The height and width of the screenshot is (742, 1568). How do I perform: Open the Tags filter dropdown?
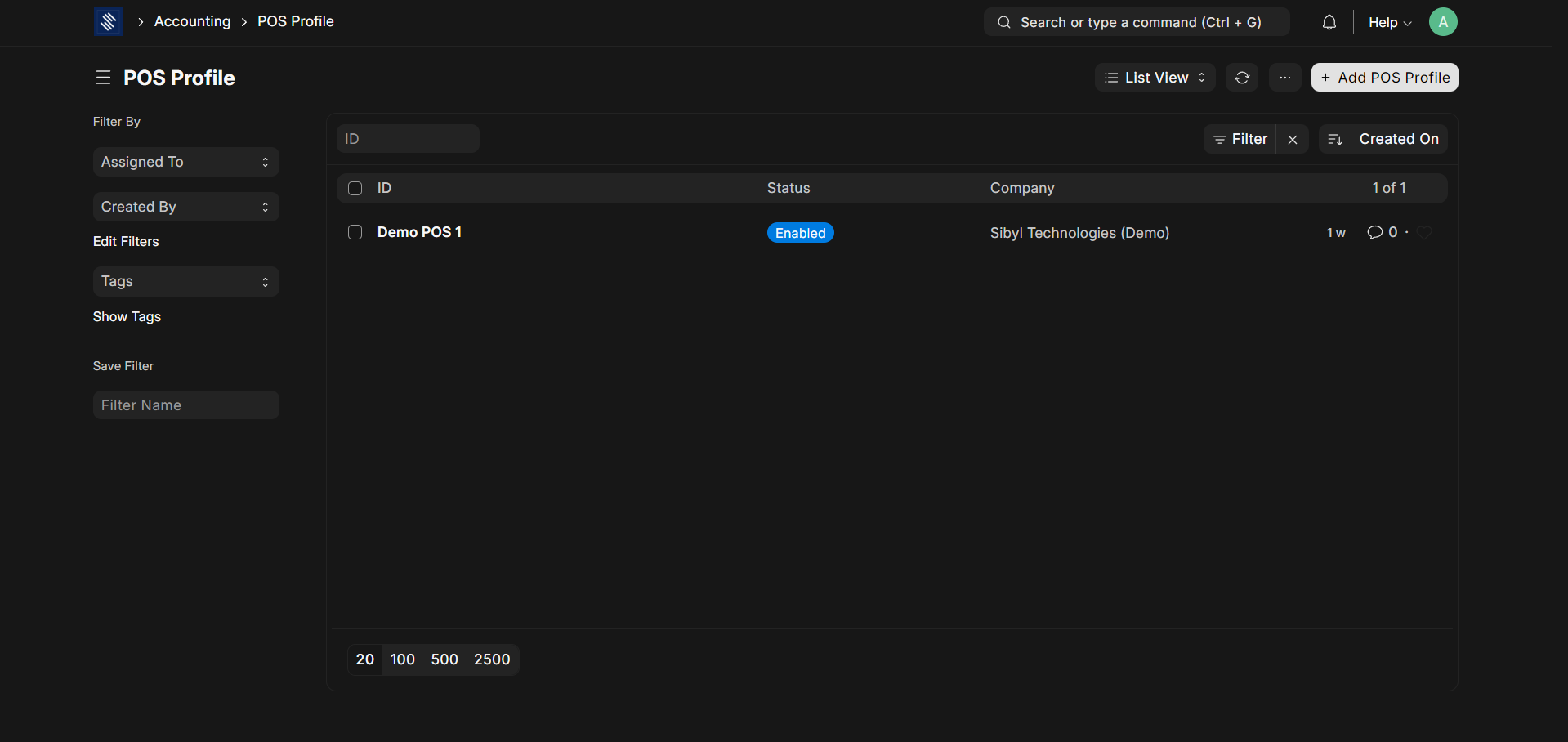185,282
